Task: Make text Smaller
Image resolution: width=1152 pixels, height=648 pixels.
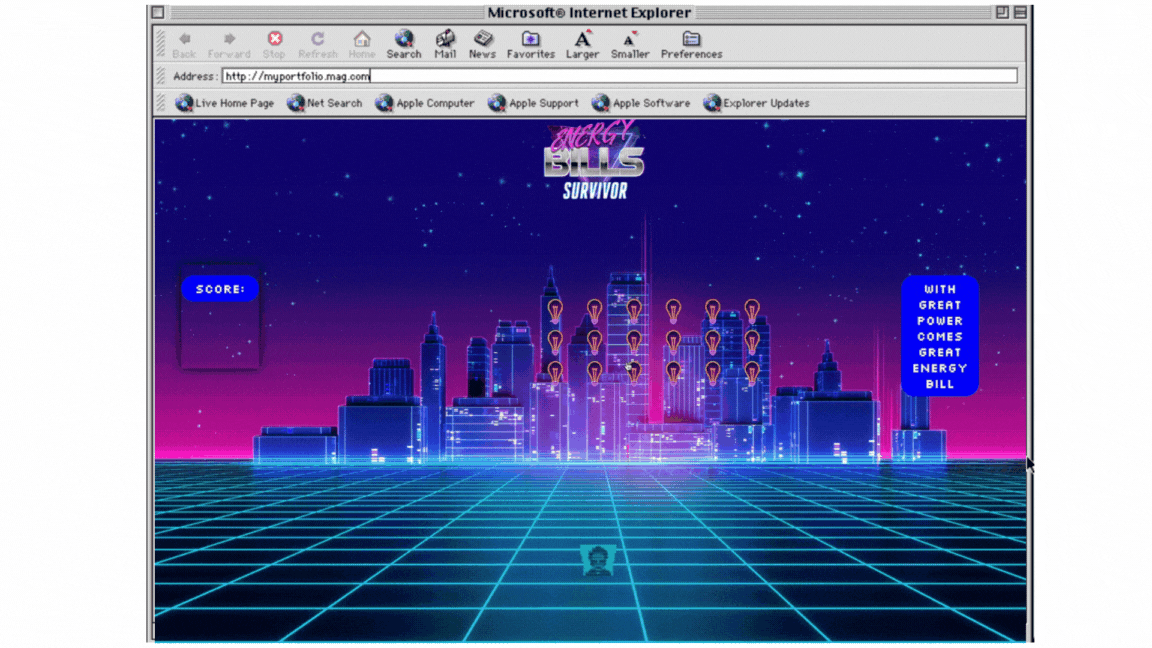Action: [630, 44]
